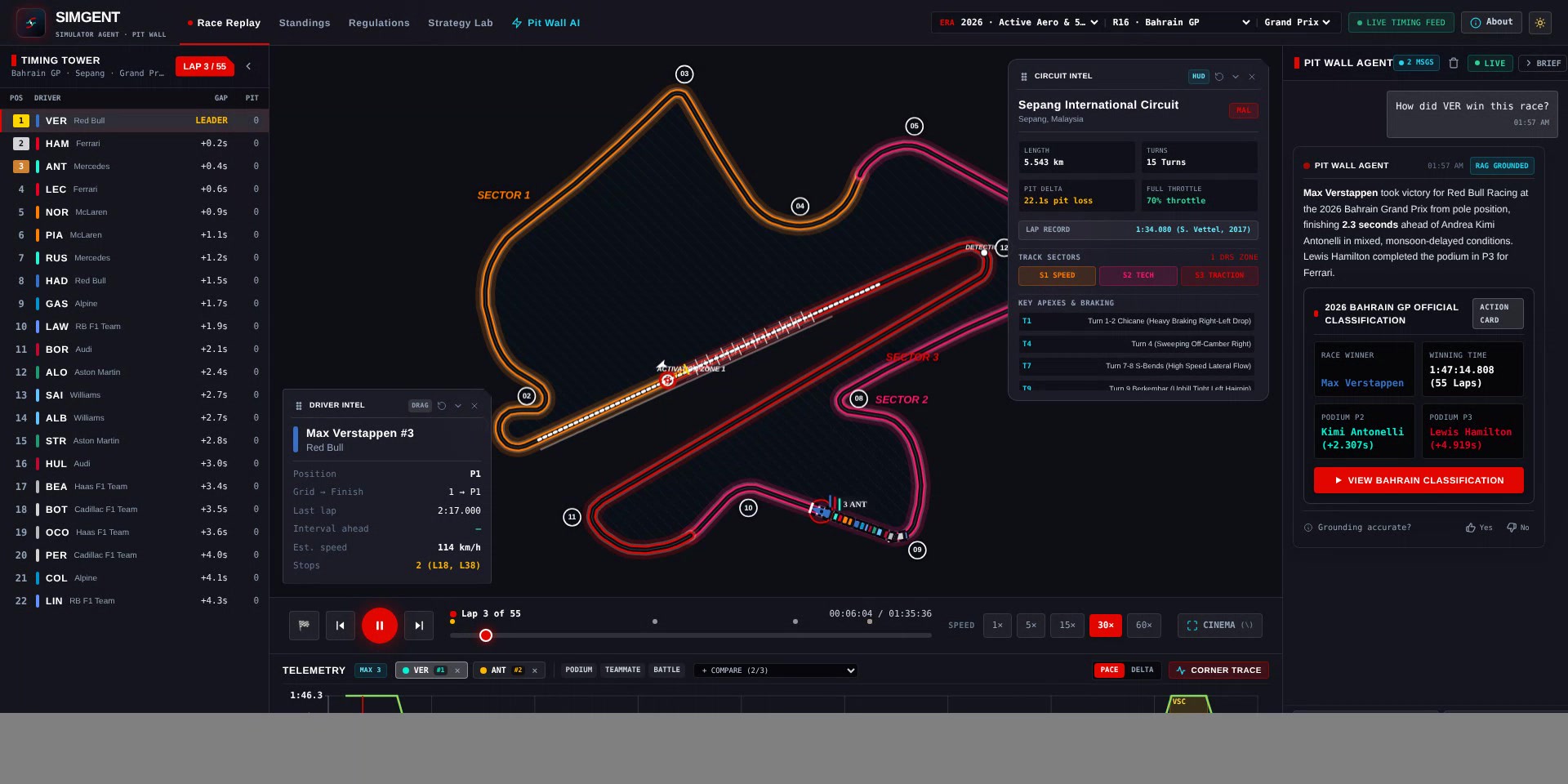Remove ANT from telemetry comparison
This screenshot has height=784, width=1568.
tap(535, 670)
